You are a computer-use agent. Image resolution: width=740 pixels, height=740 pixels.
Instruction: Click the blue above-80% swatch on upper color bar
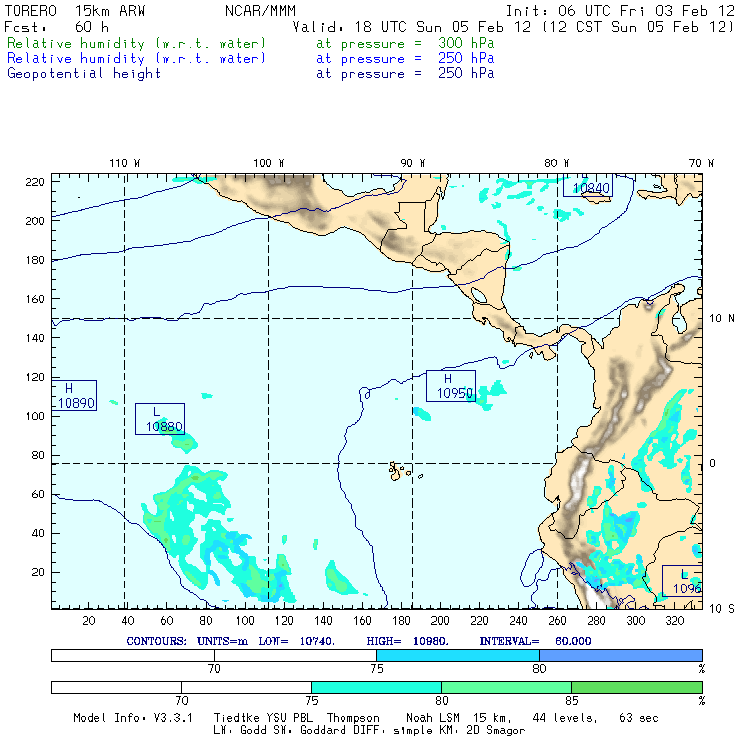click(621, 655)
